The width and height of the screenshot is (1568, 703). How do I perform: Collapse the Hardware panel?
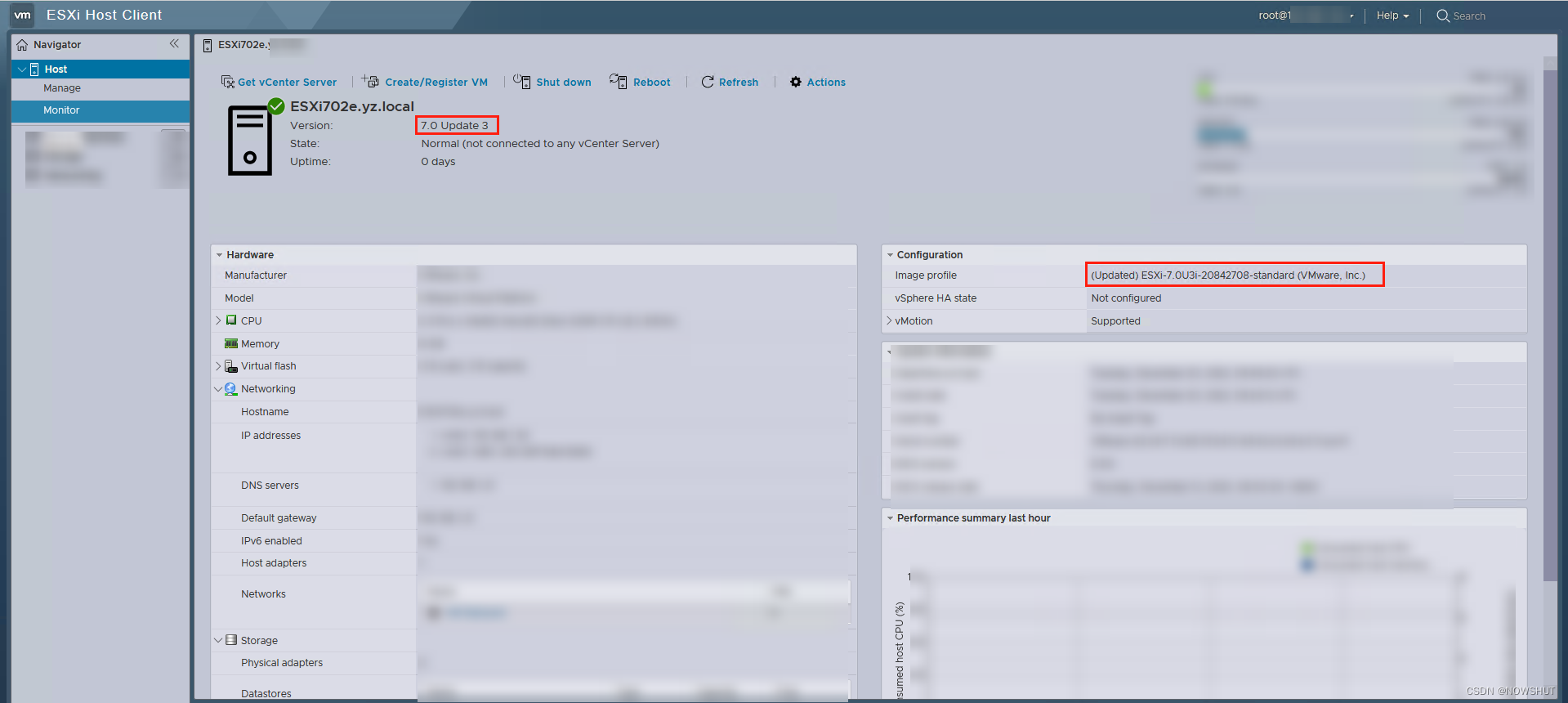(219, 255)
